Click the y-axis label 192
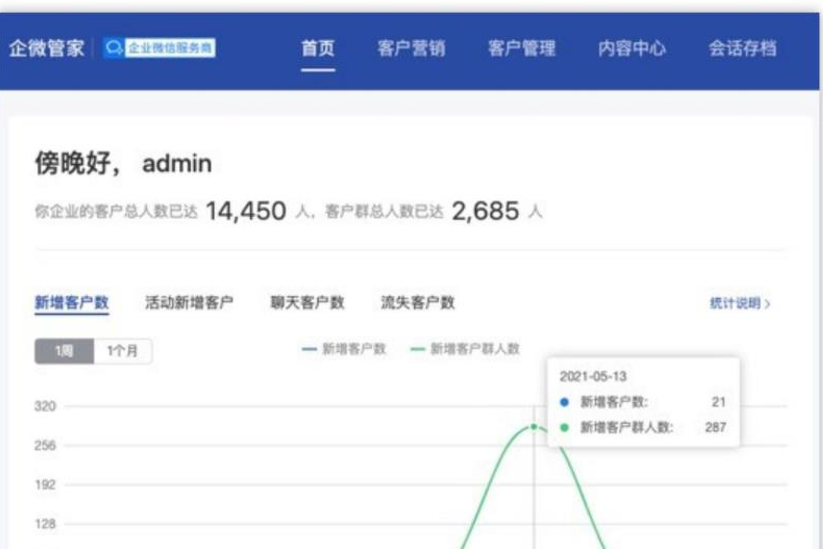 45,485
